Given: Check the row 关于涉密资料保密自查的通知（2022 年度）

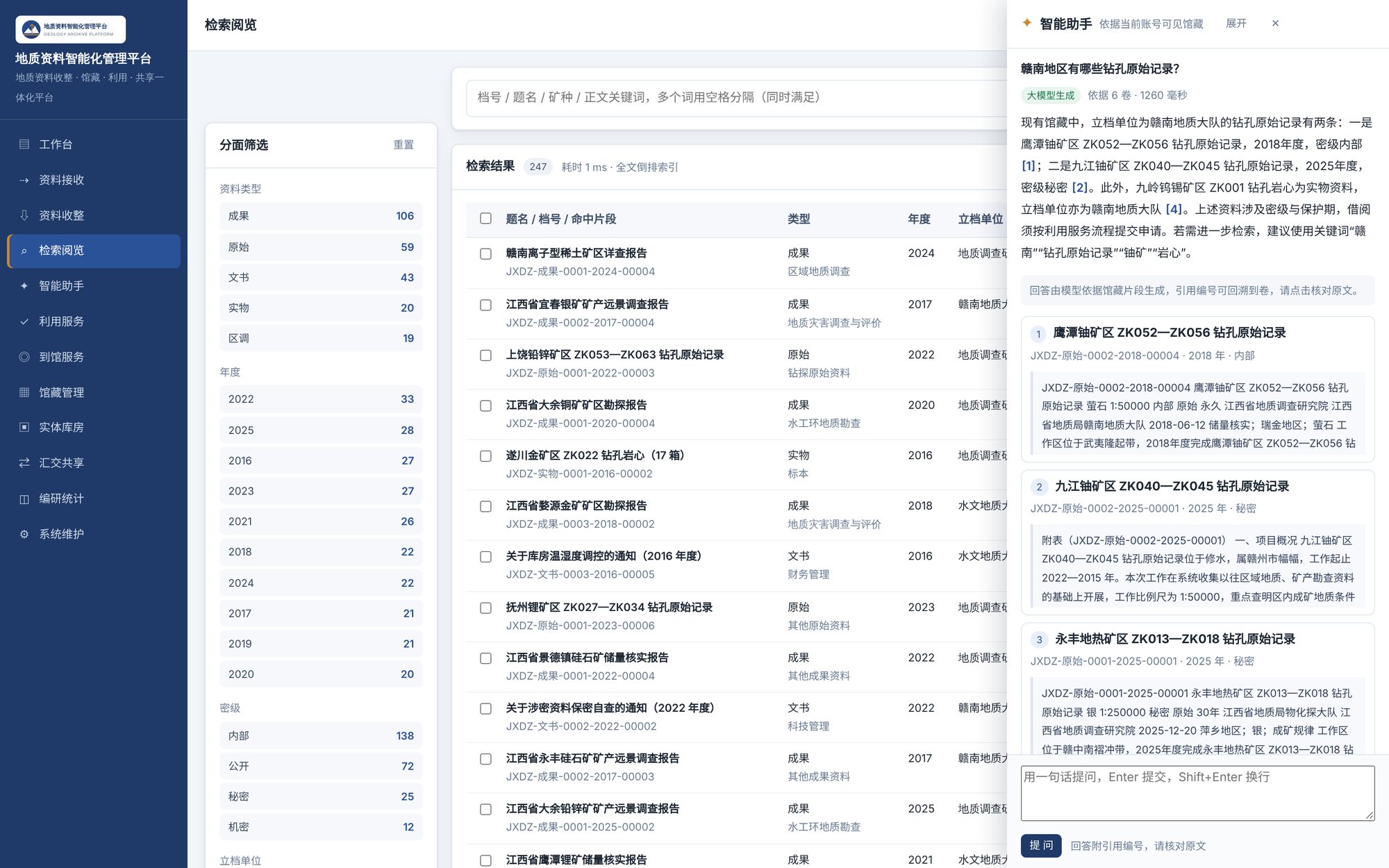Looking at the screenshot, I should point(485,709).
